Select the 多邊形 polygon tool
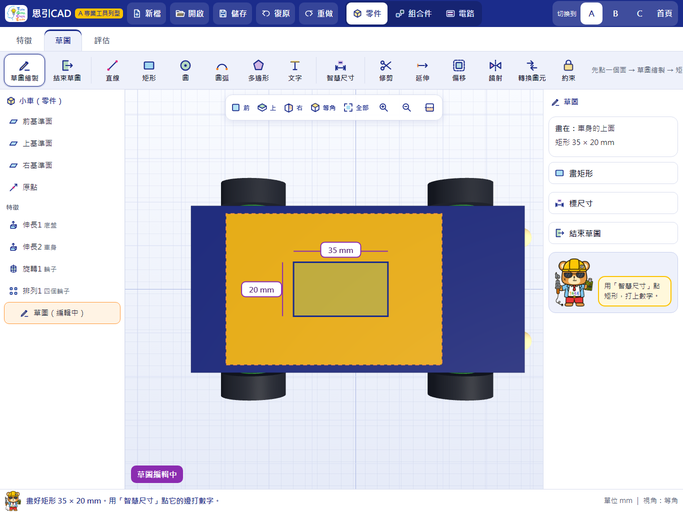The image size is (683, 512). pyautogui.click(x=259, y=70)
